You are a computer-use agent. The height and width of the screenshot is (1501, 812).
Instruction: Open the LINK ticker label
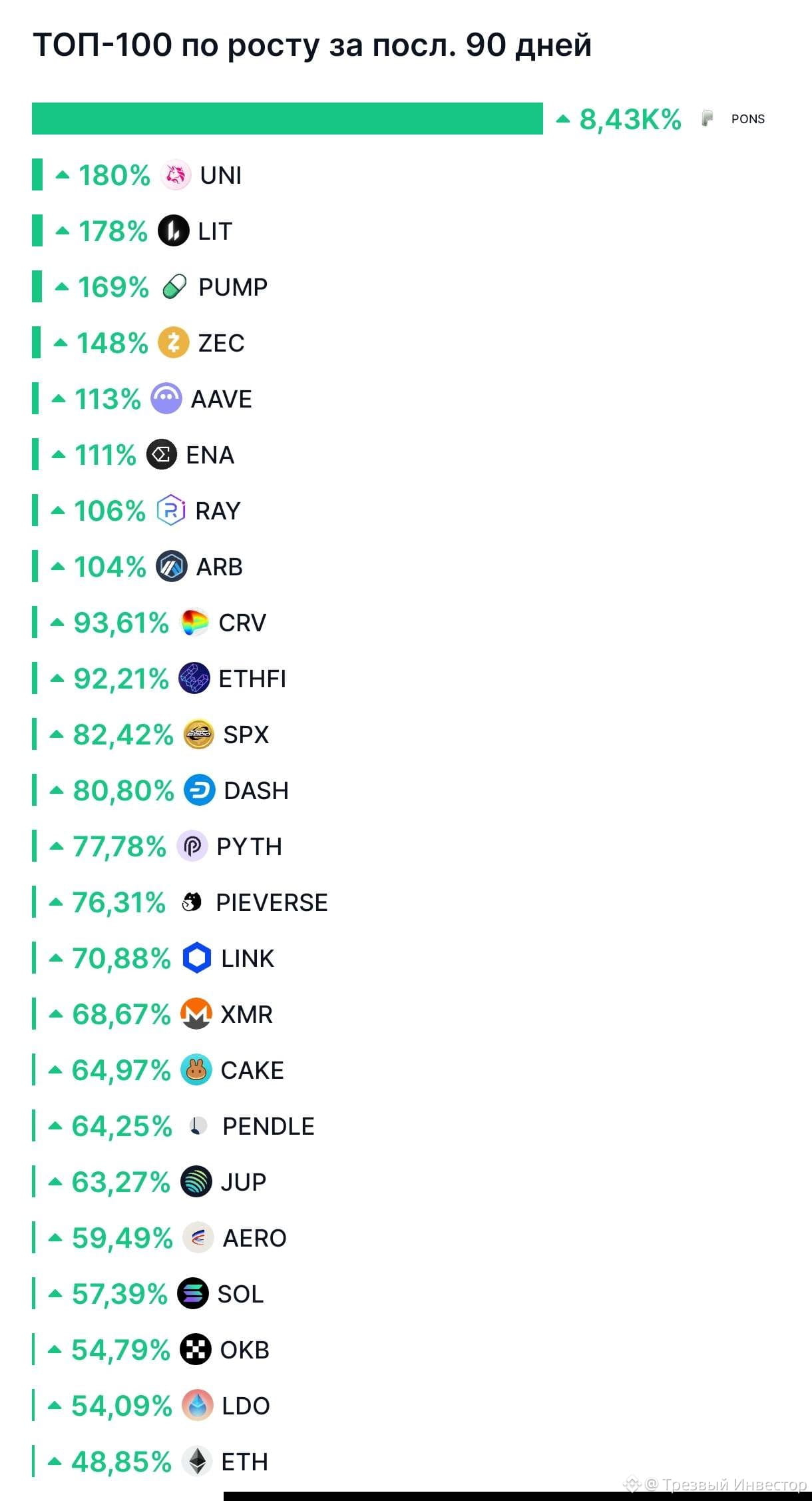(x=248, y=958)
